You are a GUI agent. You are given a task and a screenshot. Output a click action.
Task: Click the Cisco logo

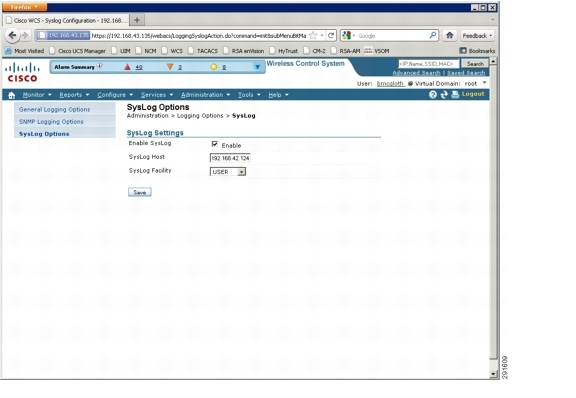[x=22, y=72]
